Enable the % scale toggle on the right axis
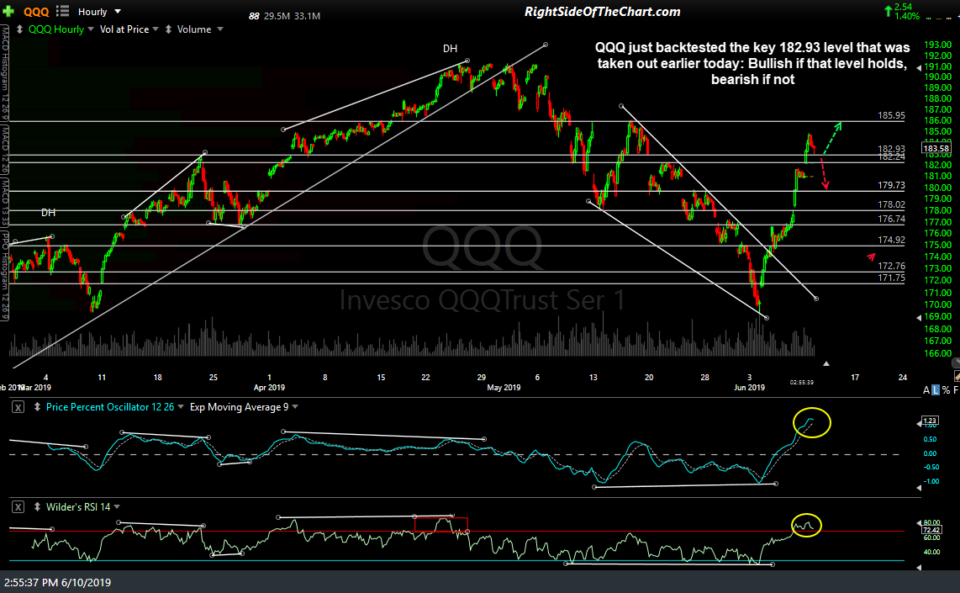Image resolution: width=960 pixels, height=593 pixels. coord(945,391)
